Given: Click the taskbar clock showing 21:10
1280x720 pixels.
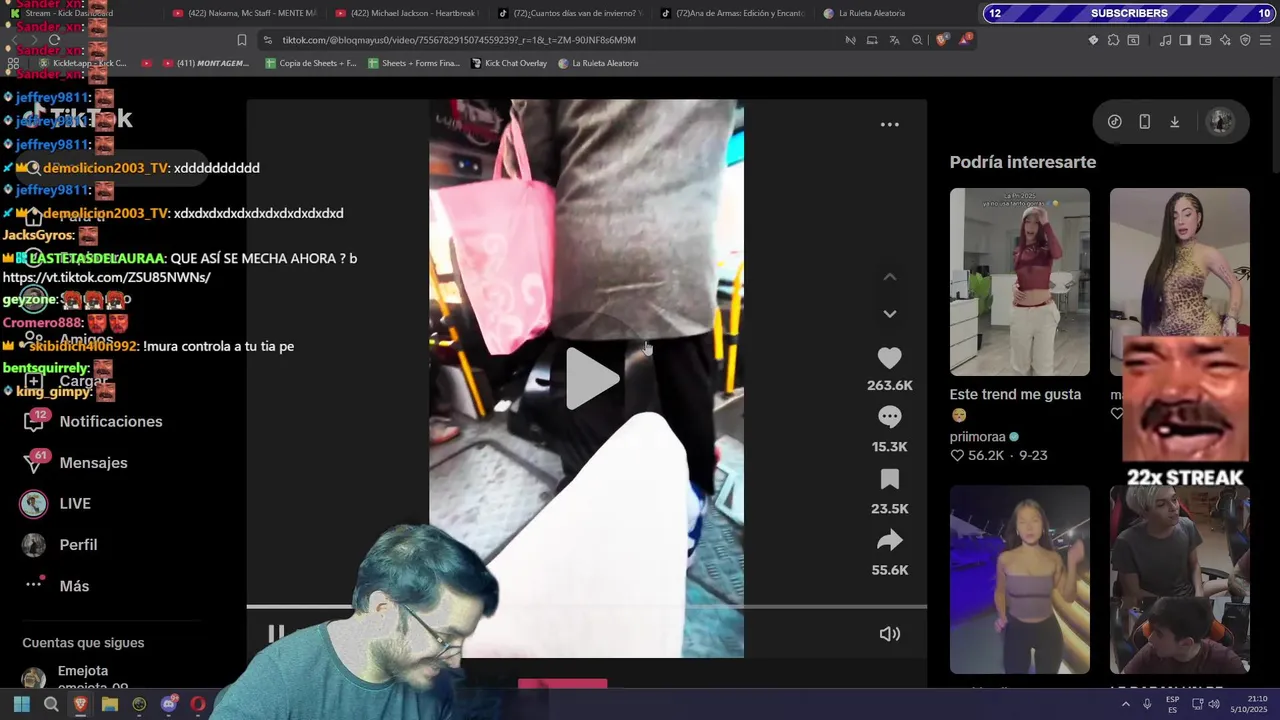Looking at the screenshot, I should tap(1249, 704).
